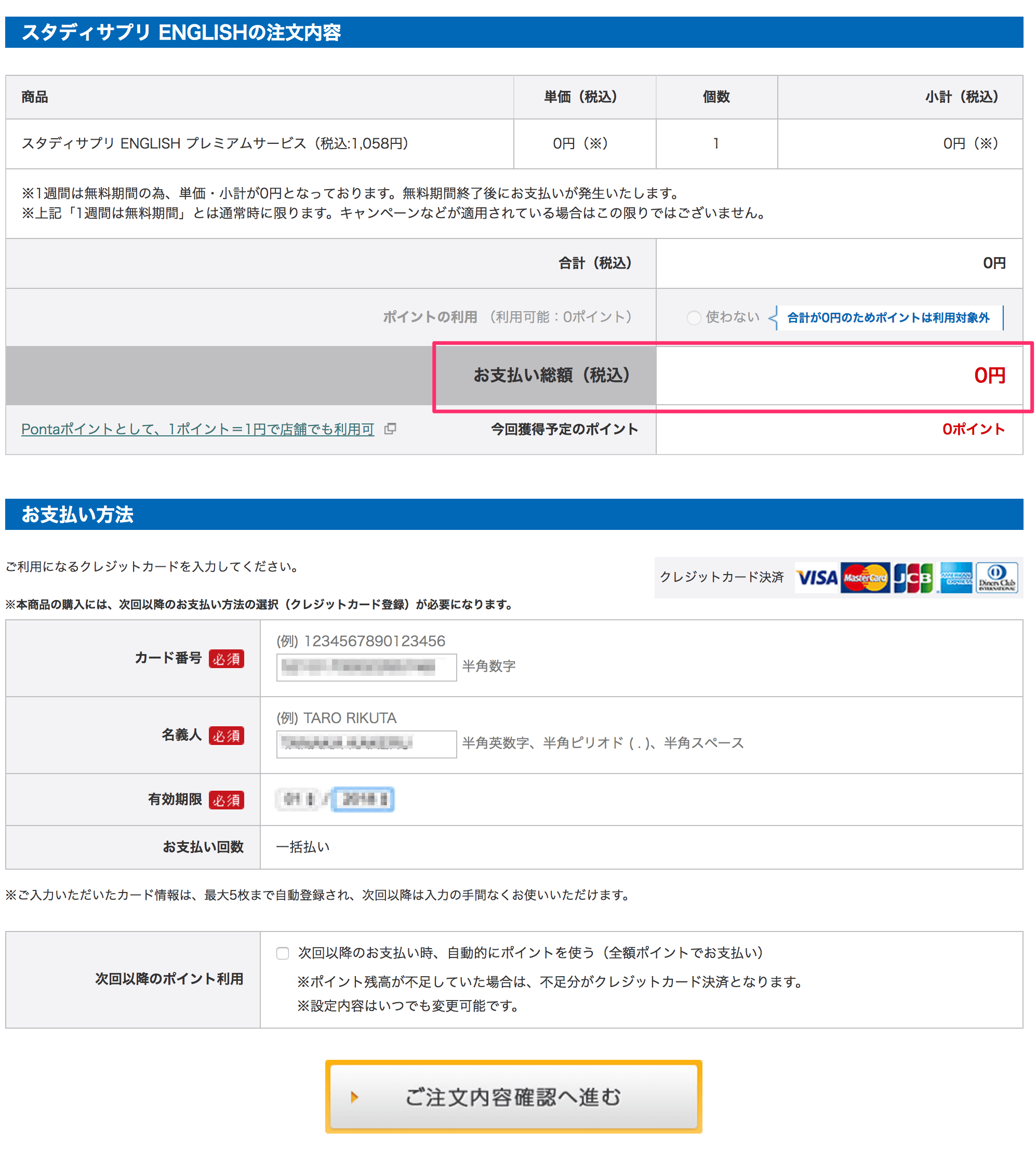Check the auto-use points for future payments box
This screenshot has height=1158, width=1036.
[x=282, y=953]
